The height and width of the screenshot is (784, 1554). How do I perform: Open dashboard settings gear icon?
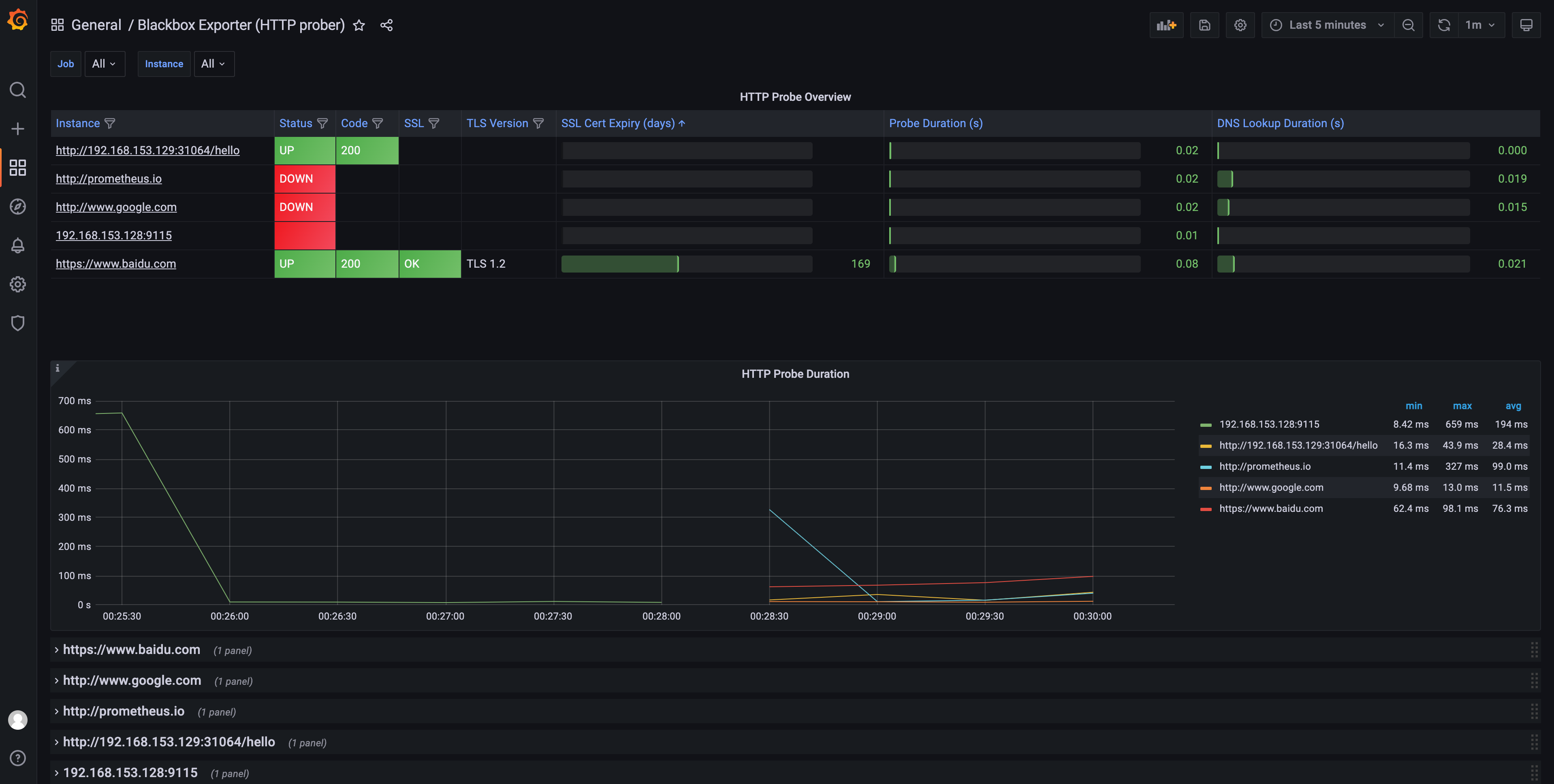1240,26
